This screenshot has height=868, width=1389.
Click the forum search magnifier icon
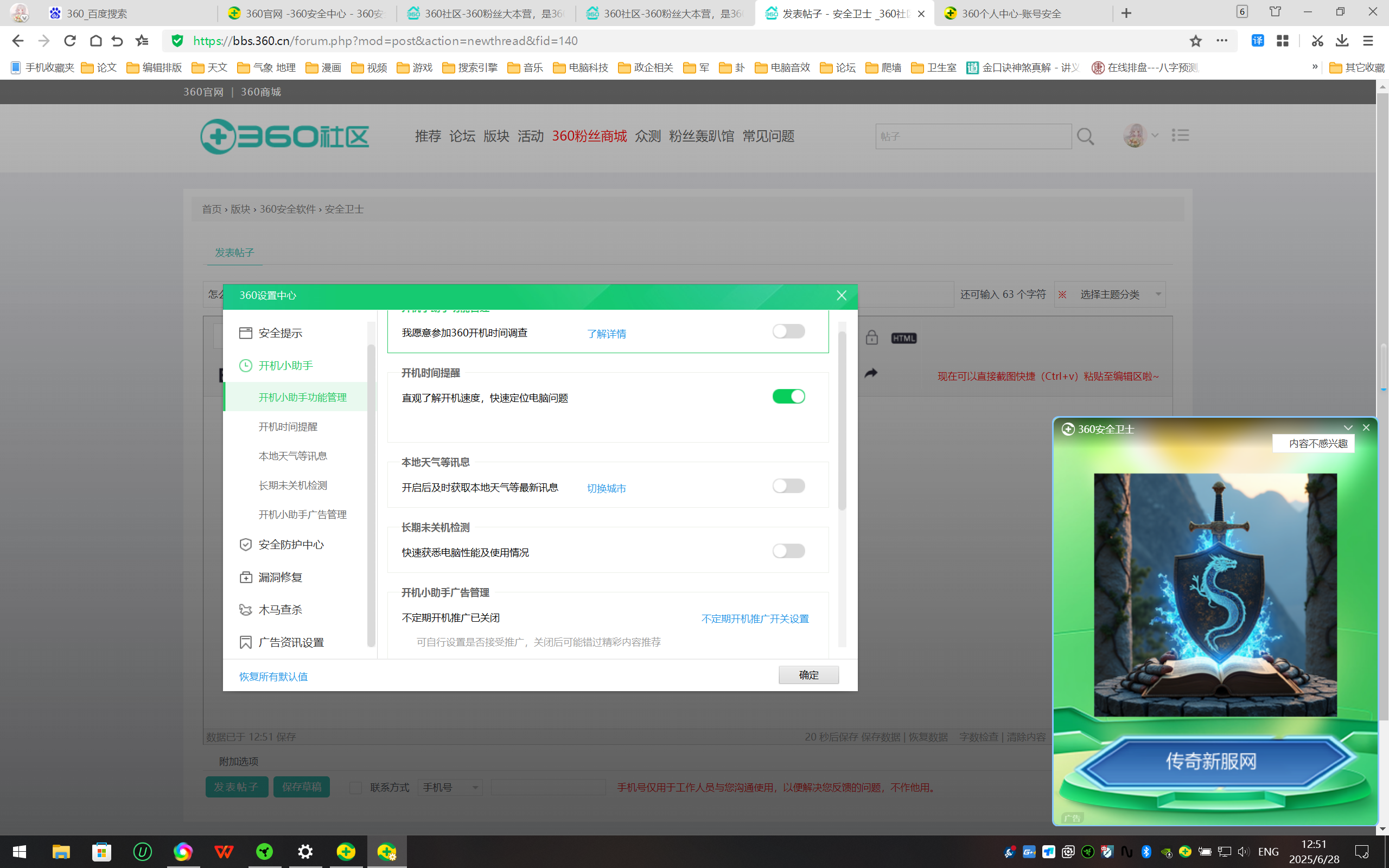pos(1085,137)
